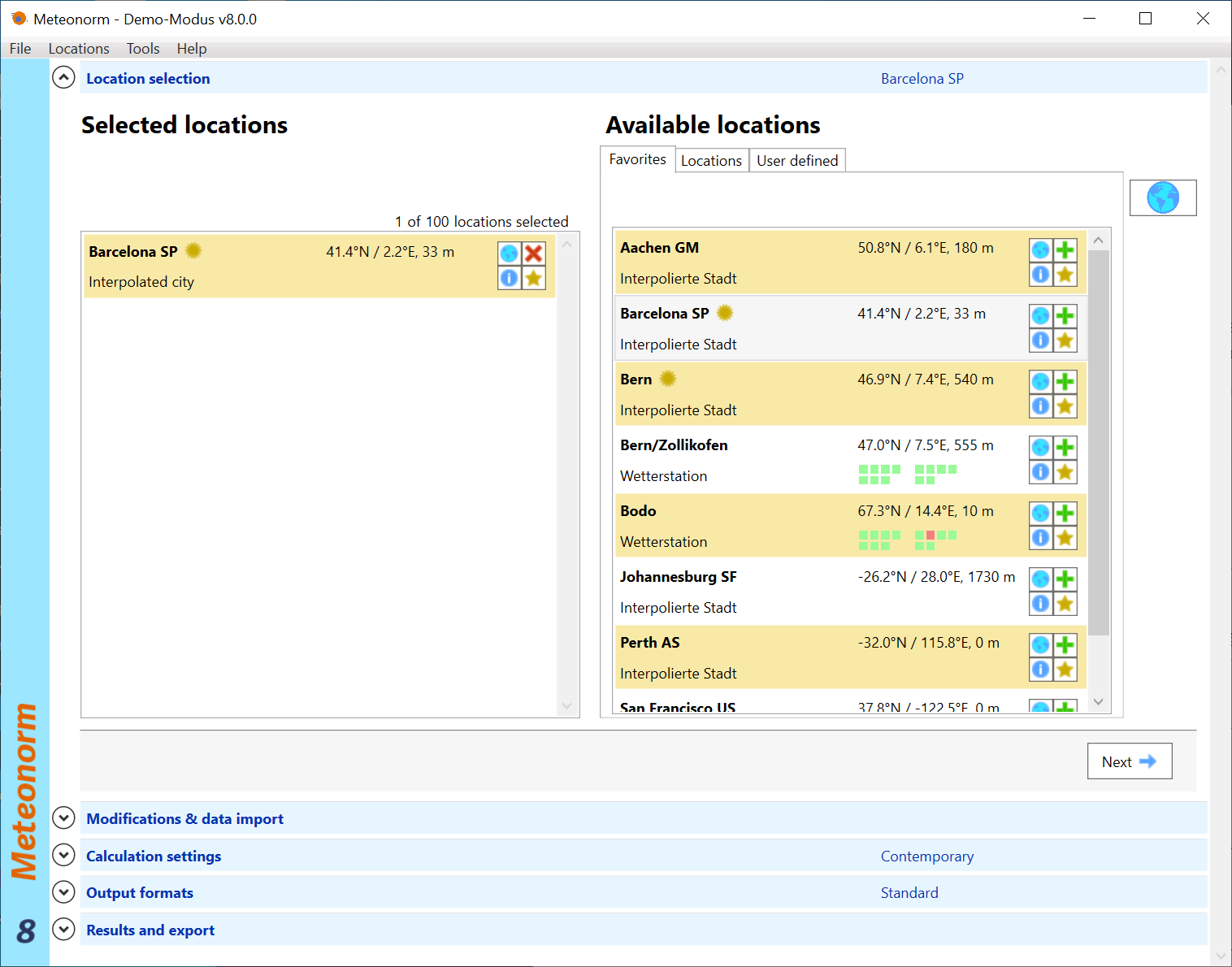The image size is (1232, 967).
Task: Add Johannesburg SF to selected locations
Action: tap(1065, 579)
